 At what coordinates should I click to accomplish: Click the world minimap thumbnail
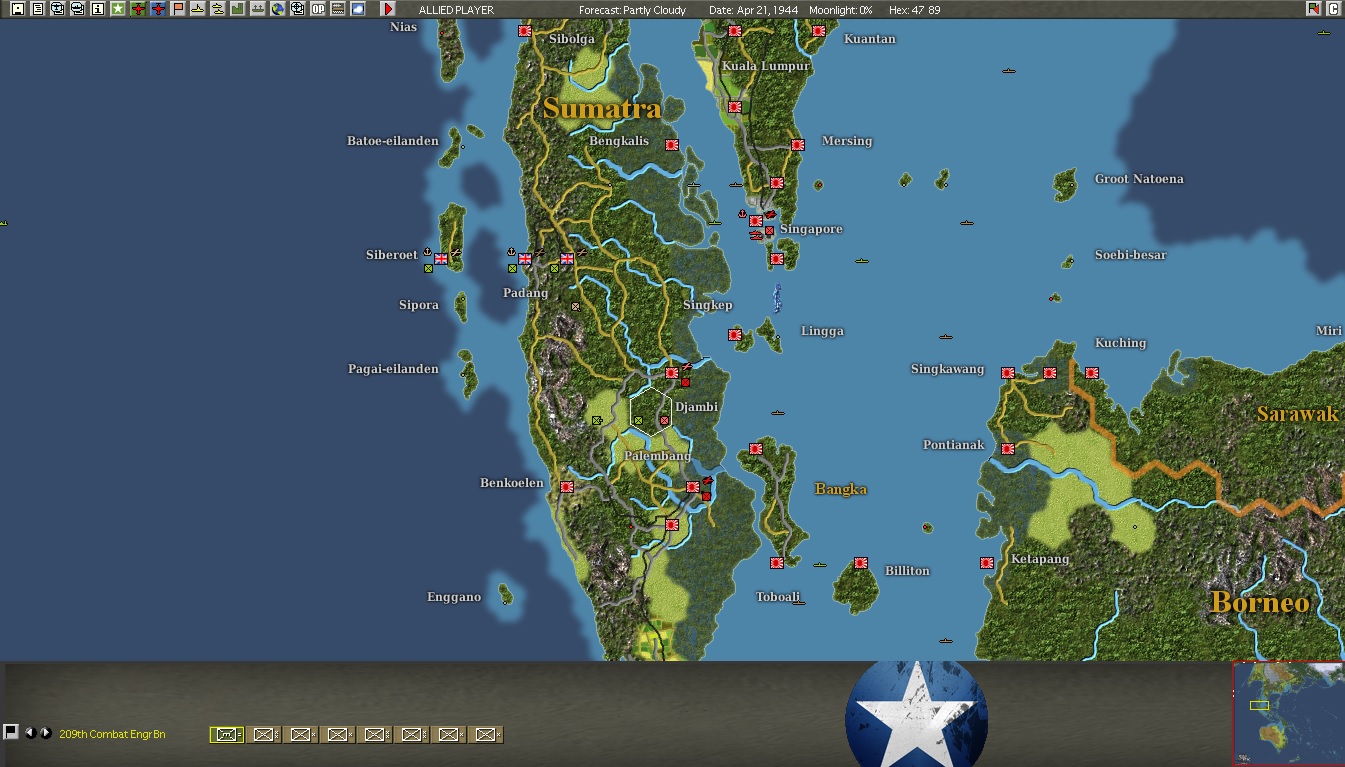click(1288, 713)
